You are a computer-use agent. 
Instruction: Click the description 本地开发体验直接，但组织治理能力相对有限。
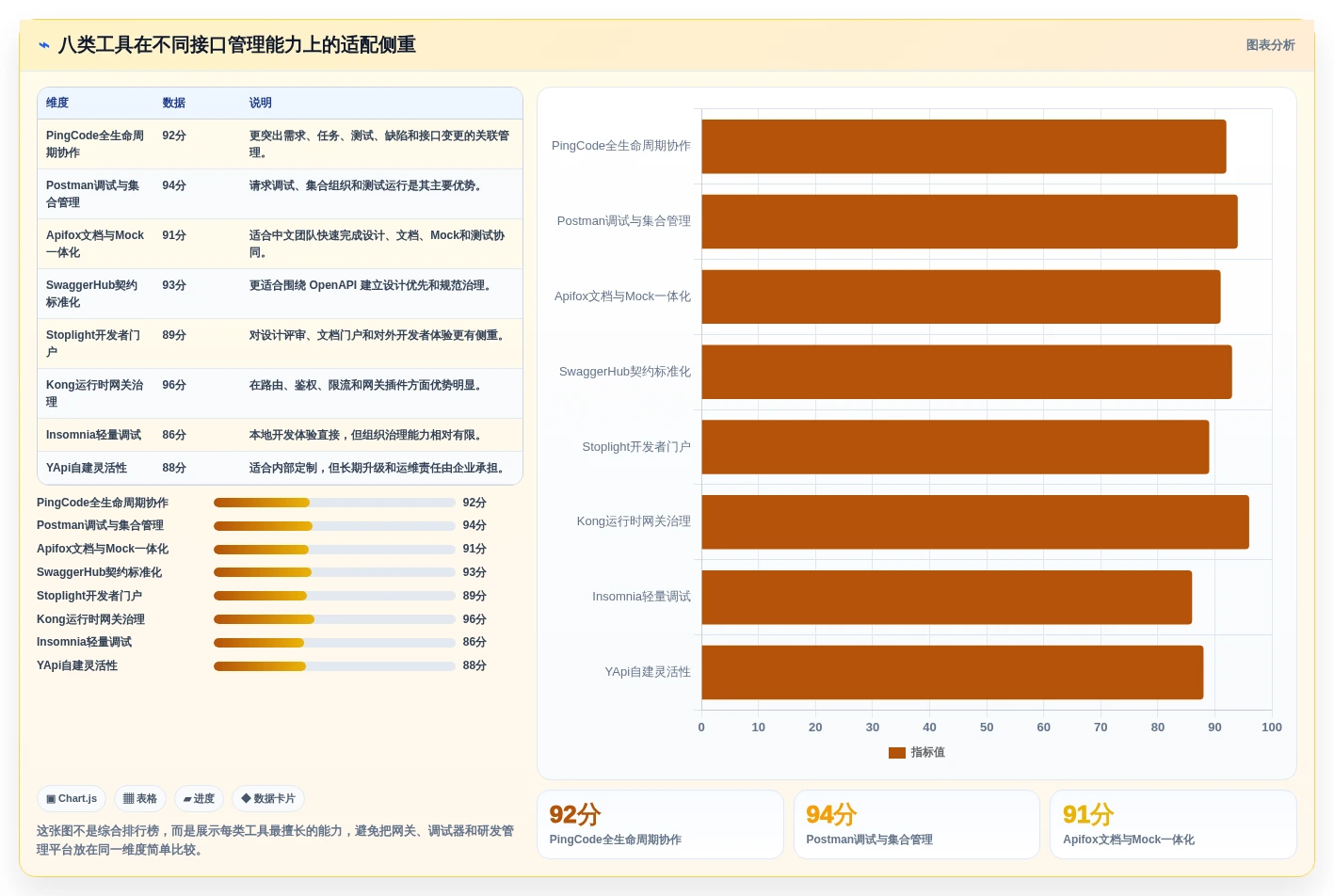tap(368, 435)
